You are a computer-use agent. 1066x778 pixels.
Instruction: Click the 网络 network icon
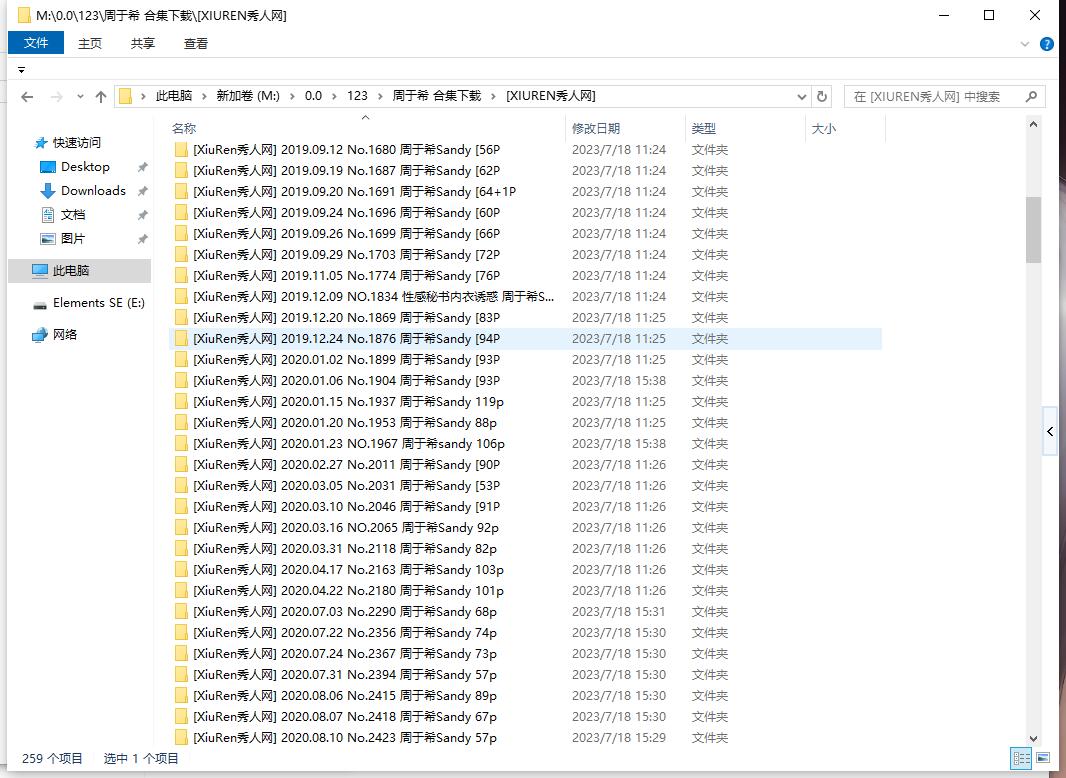tap(40, 335)
